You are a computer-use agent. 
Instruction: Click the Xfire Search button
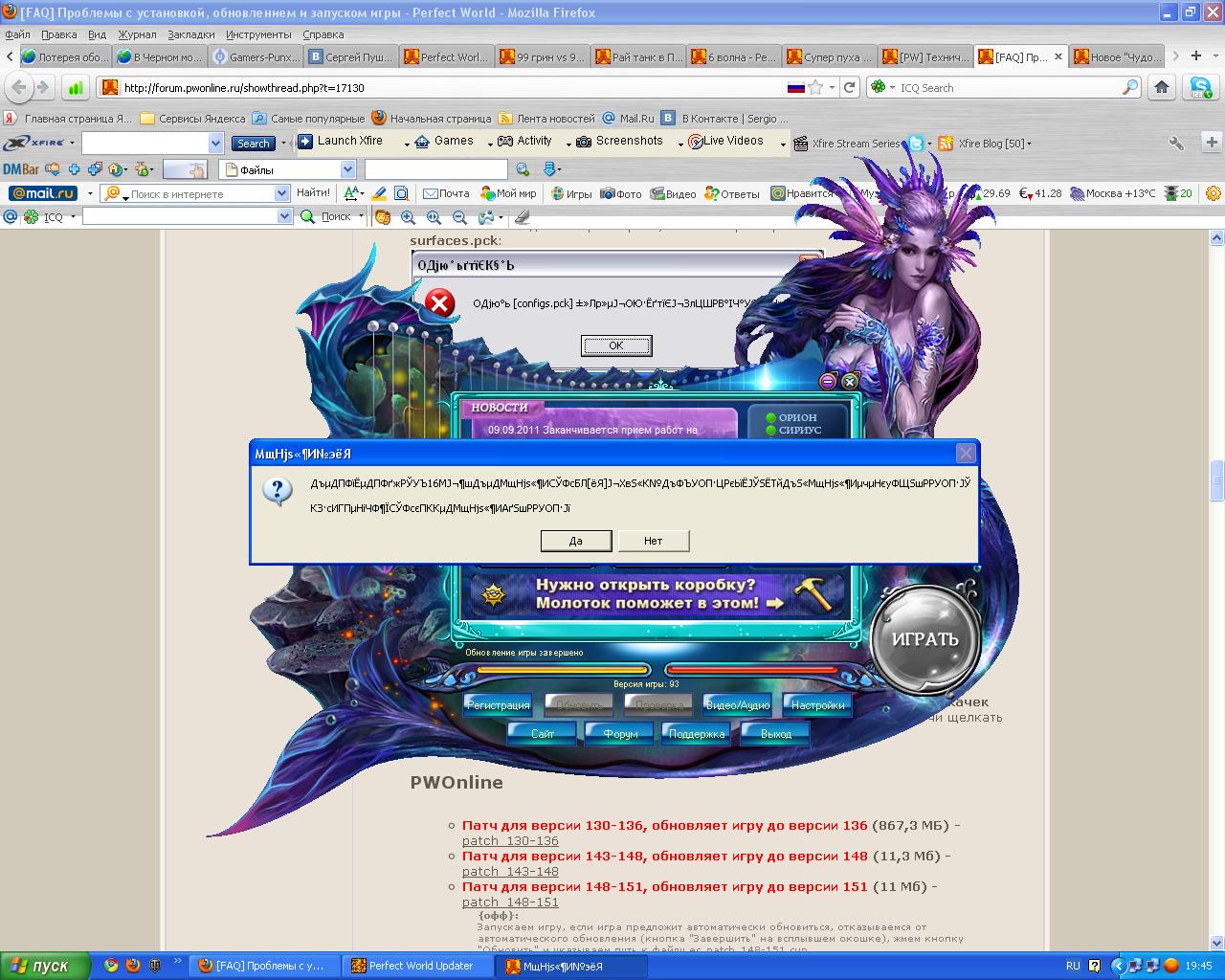[254, 144]
